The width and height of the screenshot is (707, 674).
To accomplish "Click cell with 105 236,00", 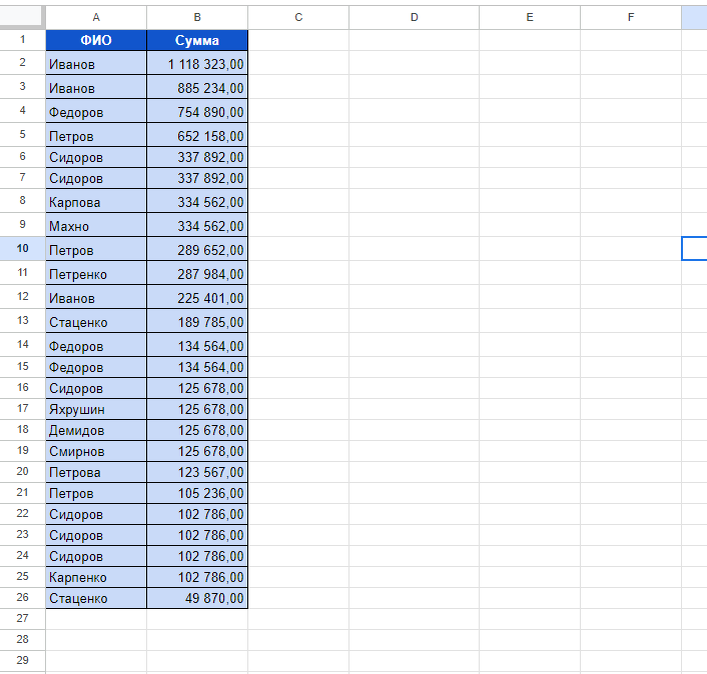I will click(197, 493).
